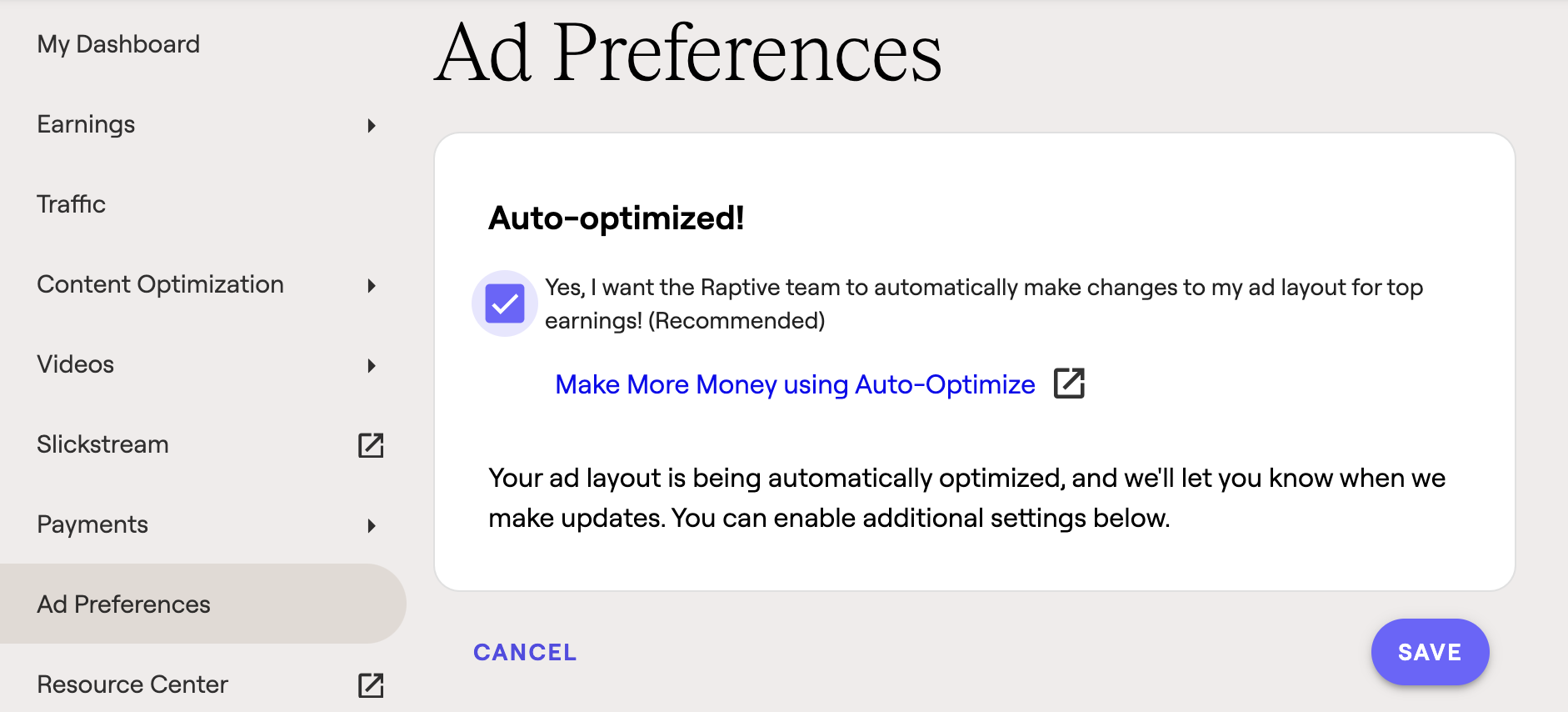Open Slickstream from the sidebar
The image size is (1568, 712).
pos(103,444)
